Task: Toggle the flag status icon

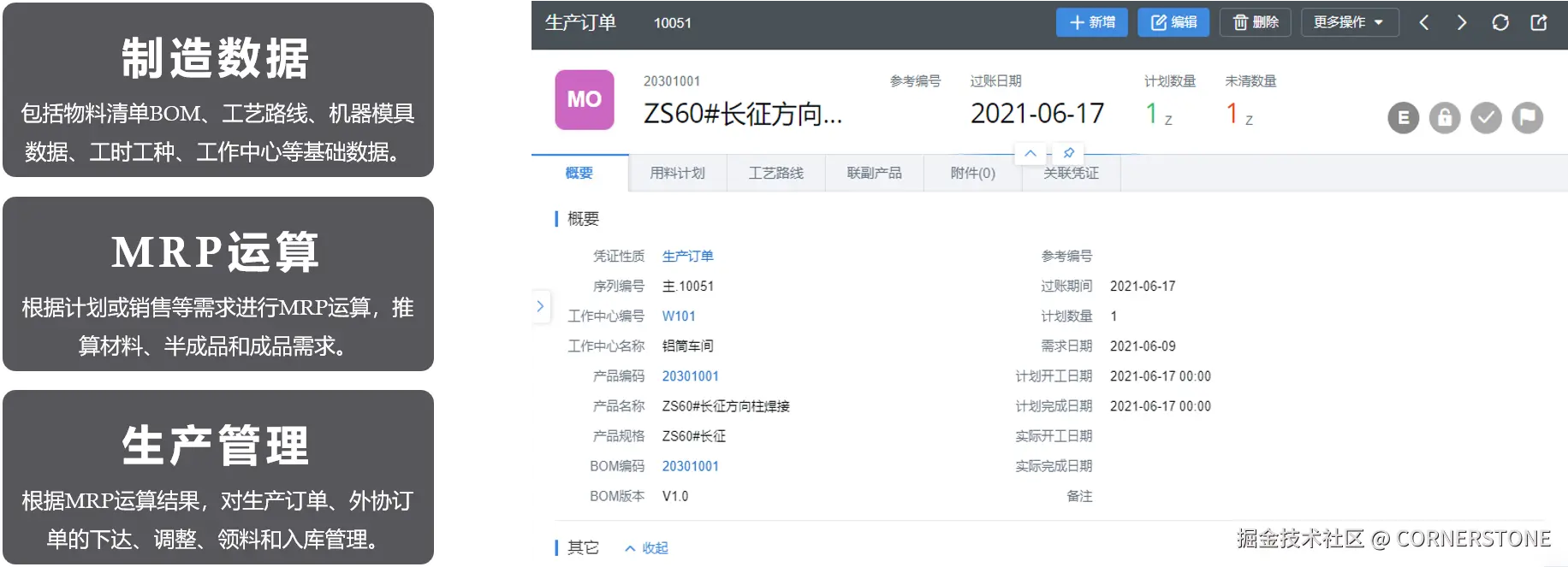Action: point(1528,118)
